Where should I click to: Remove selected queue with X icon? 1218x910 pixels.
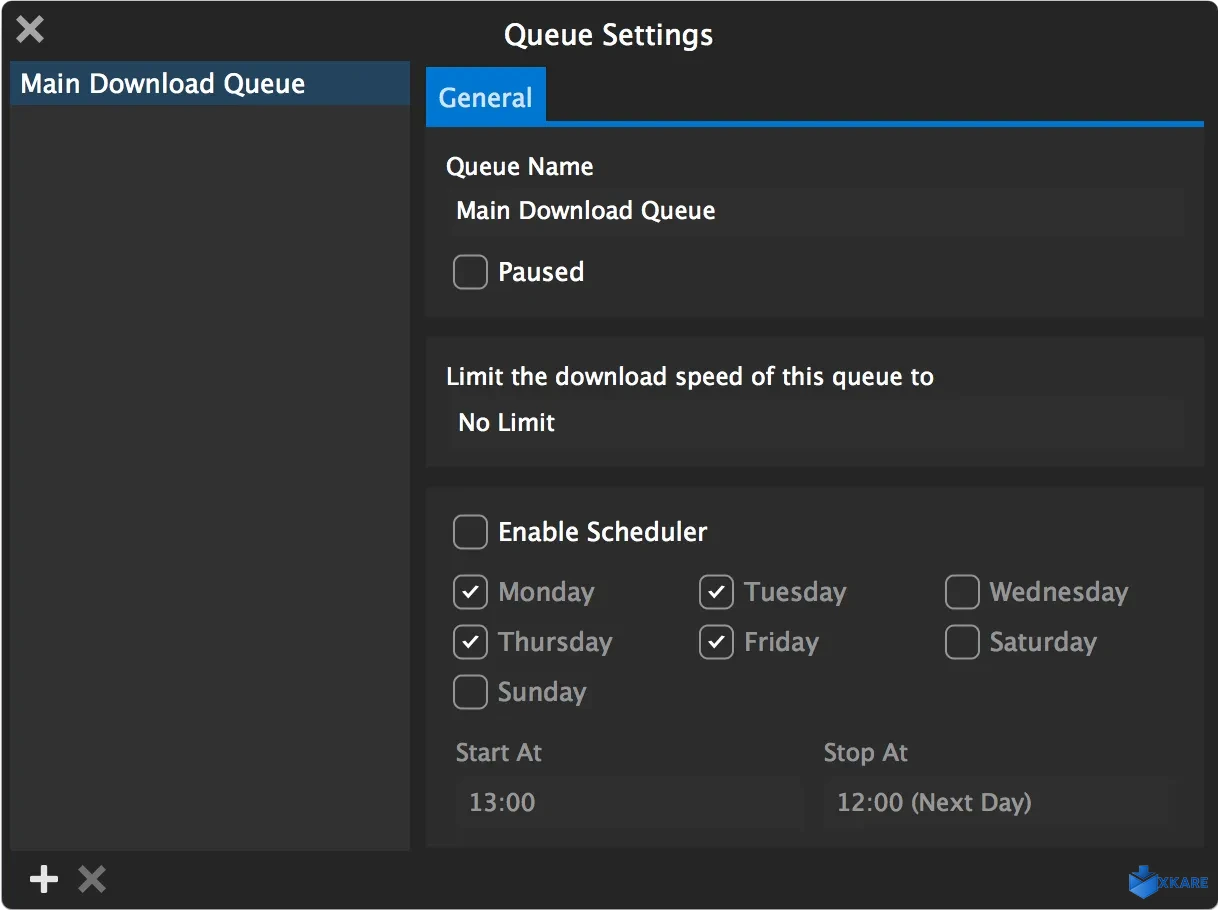pyautogui.click(x=92, y=880)
